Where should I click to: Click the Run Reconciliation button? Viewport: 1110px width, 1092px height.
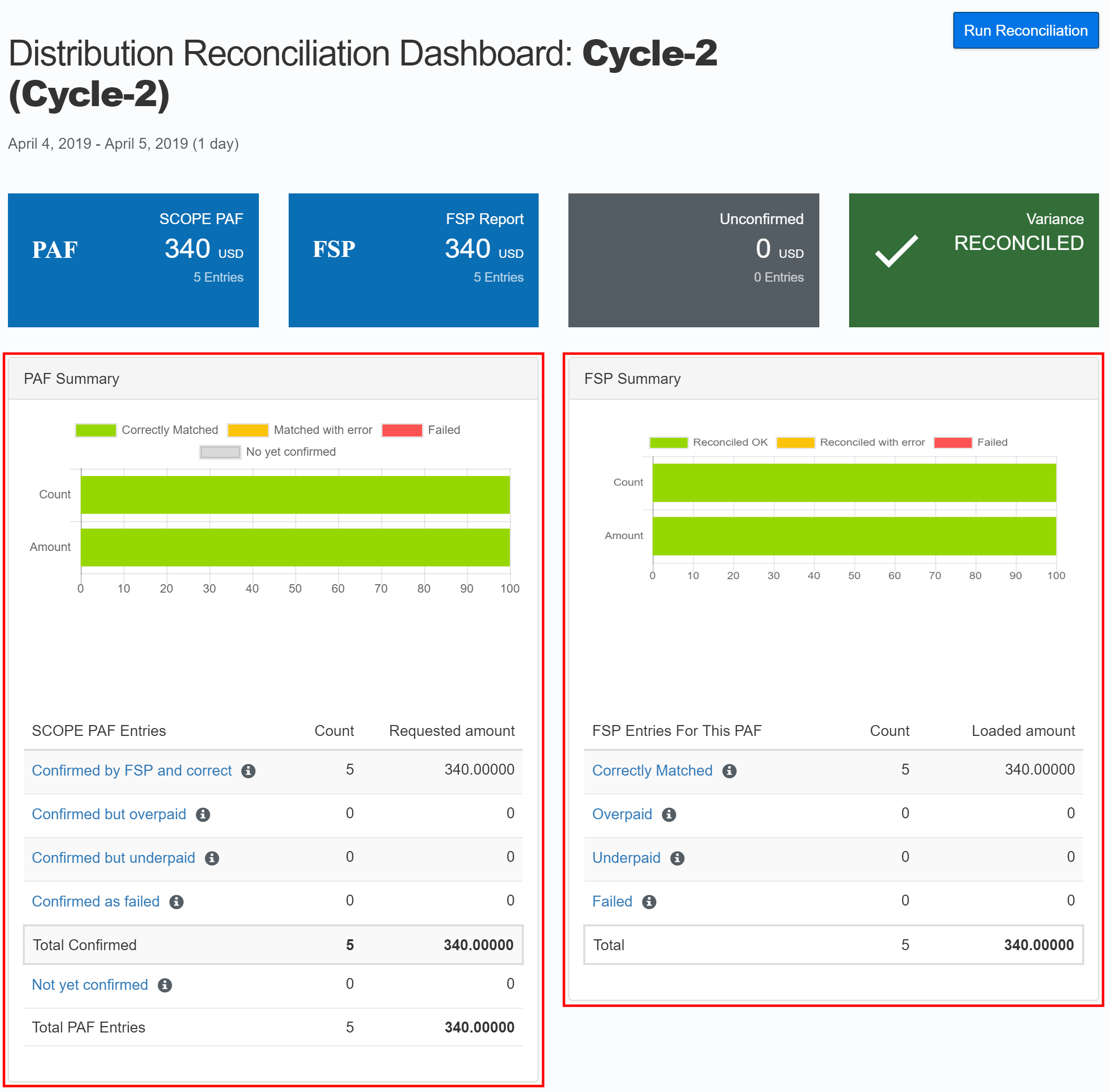(x=1025, y=30)
